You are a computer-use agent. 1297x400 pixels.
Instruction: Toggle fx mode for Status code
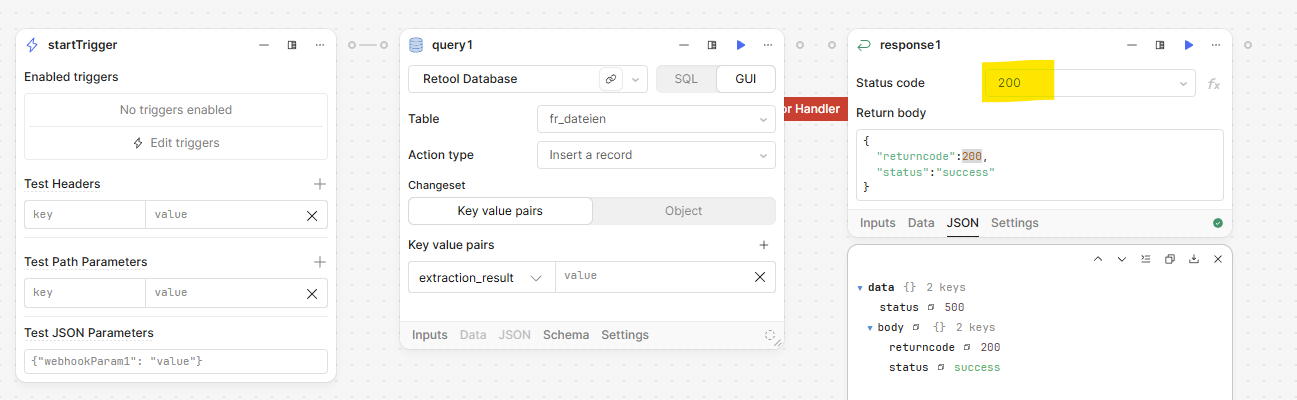point(1214,84)
